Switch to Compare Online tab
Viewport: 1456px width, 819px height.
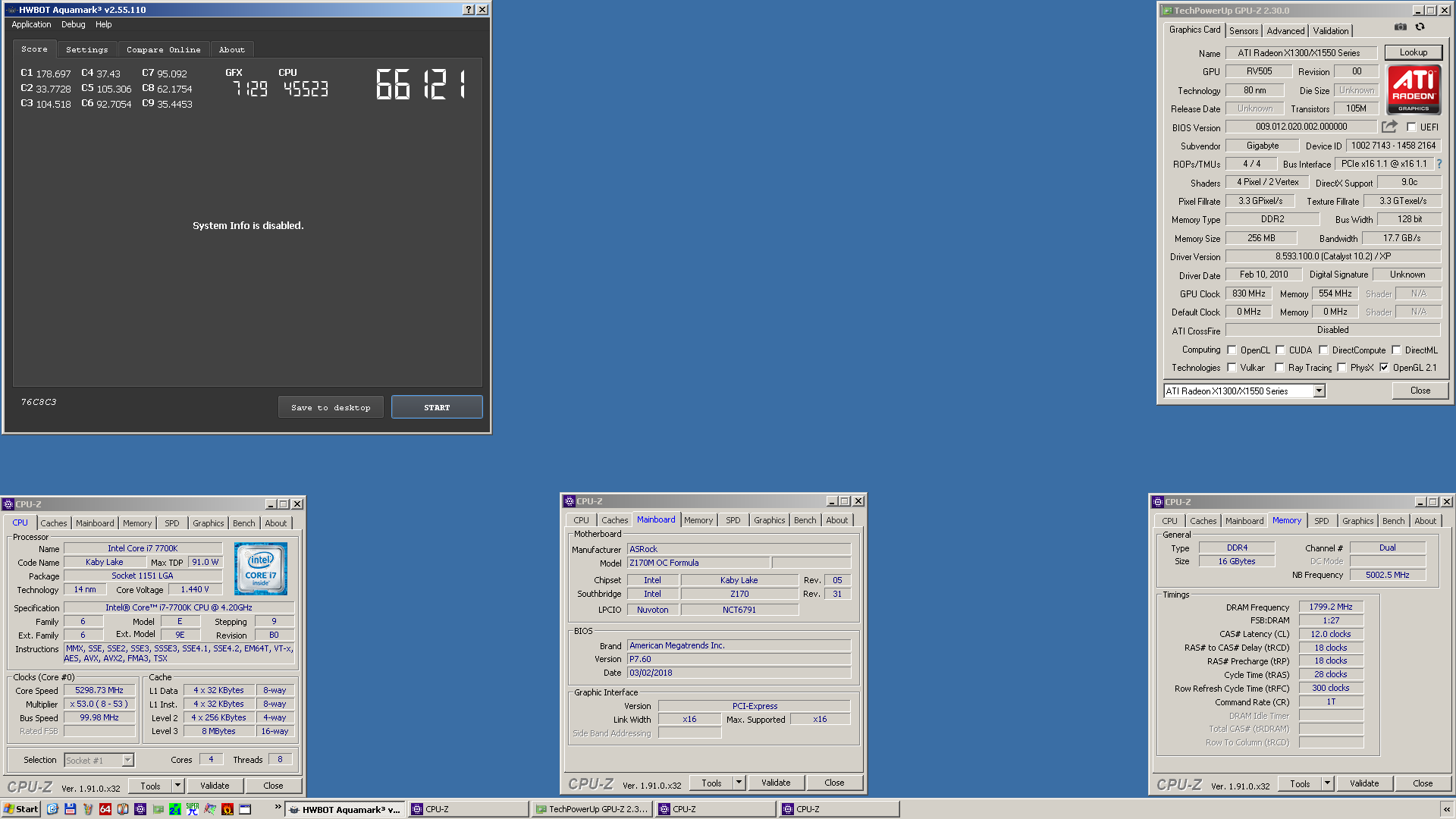click(x=164, y=49)
